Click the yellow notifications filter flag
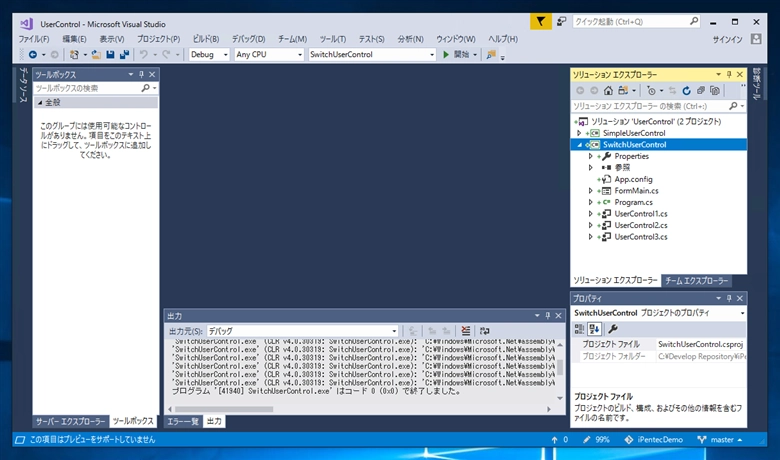 point(540,22)
